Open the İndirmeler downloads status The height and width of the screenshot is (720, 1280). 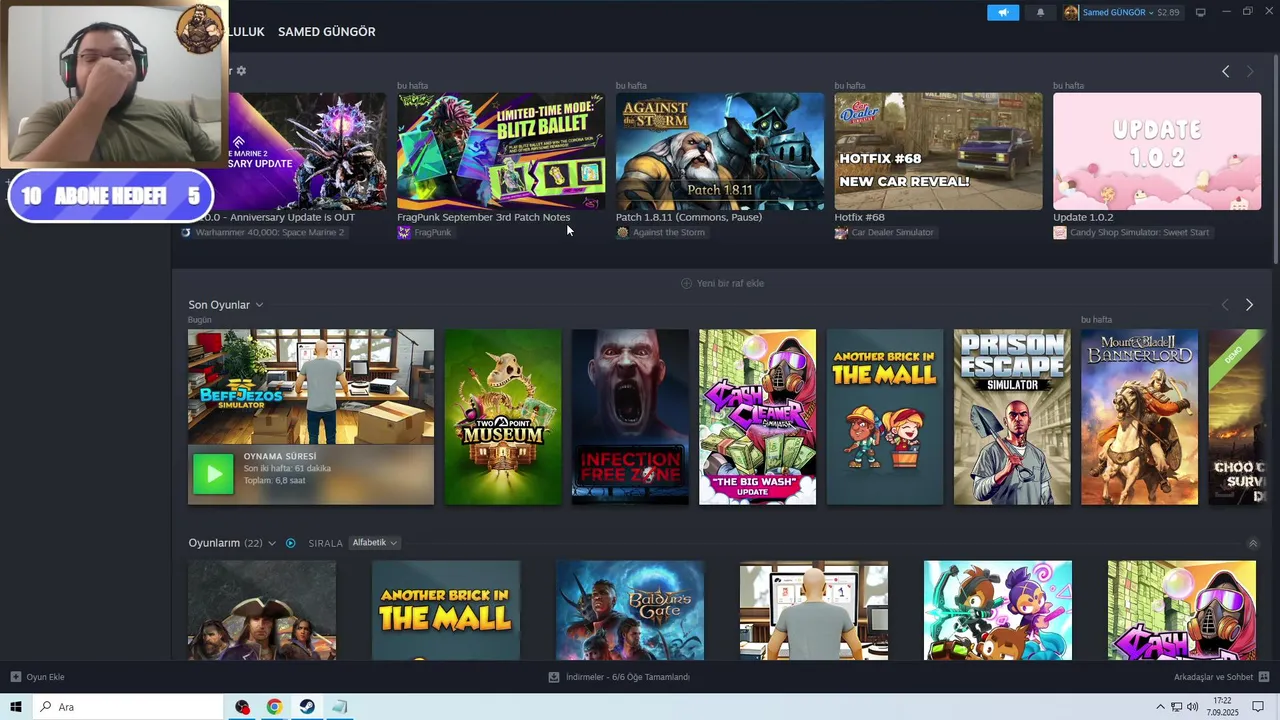[619, 677]
